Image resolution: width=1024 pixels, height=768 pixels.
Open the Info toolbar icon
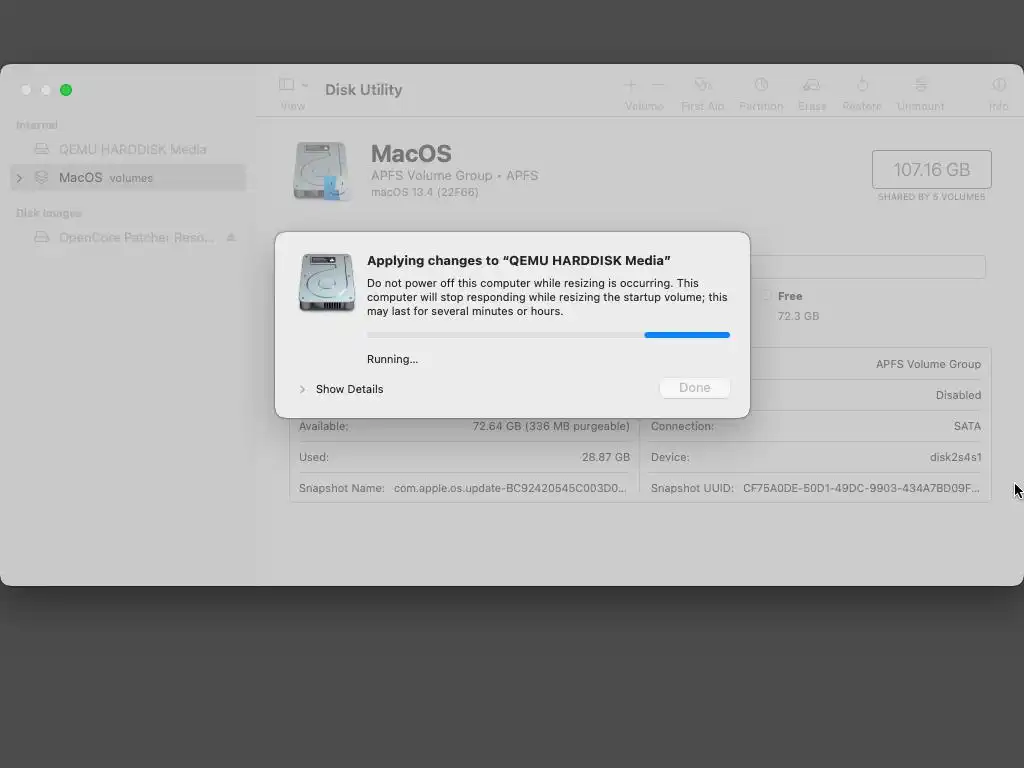[x=999, y=85]
